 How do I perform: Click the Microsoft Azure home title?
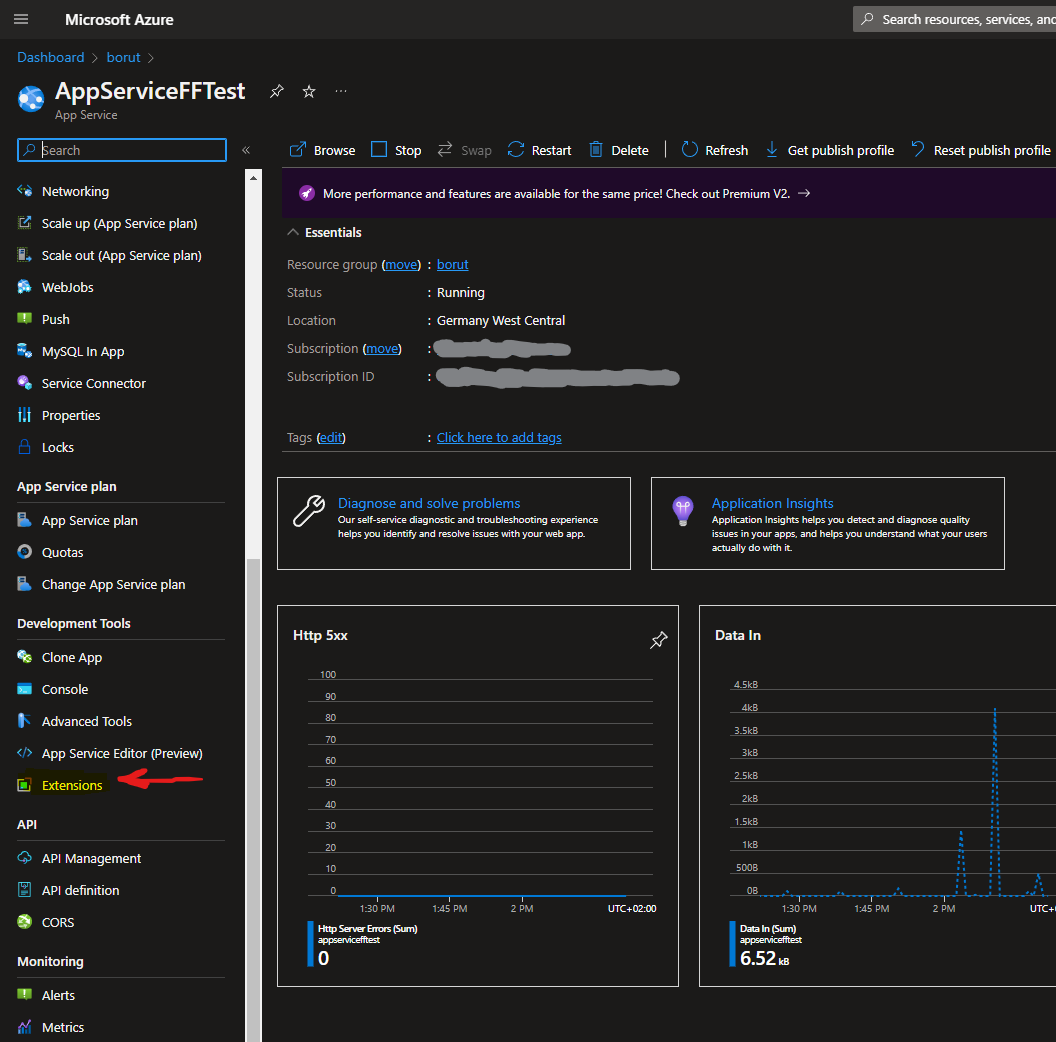point(119,20)
